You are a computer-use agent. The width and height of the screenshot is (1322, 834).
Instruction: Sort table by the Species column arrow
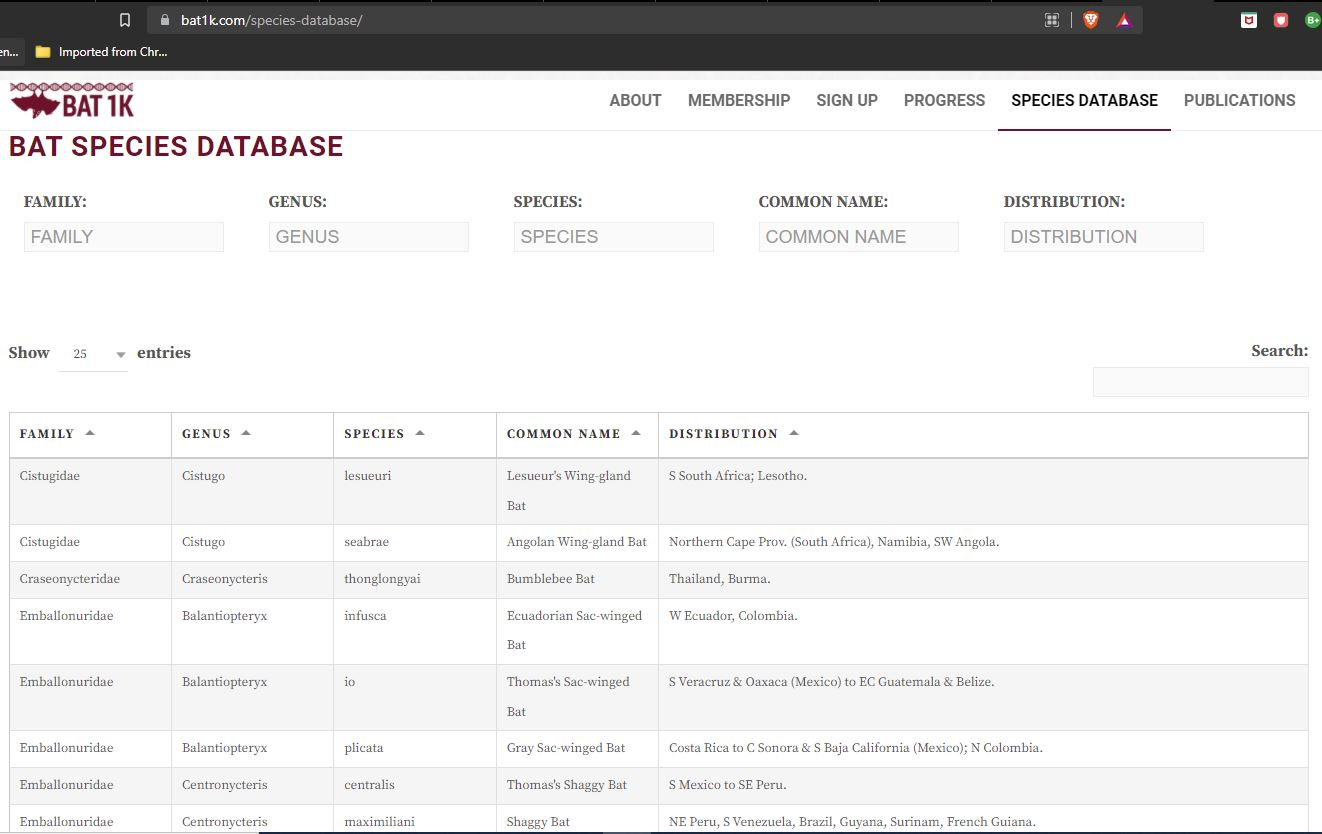[x=420, y=433]
